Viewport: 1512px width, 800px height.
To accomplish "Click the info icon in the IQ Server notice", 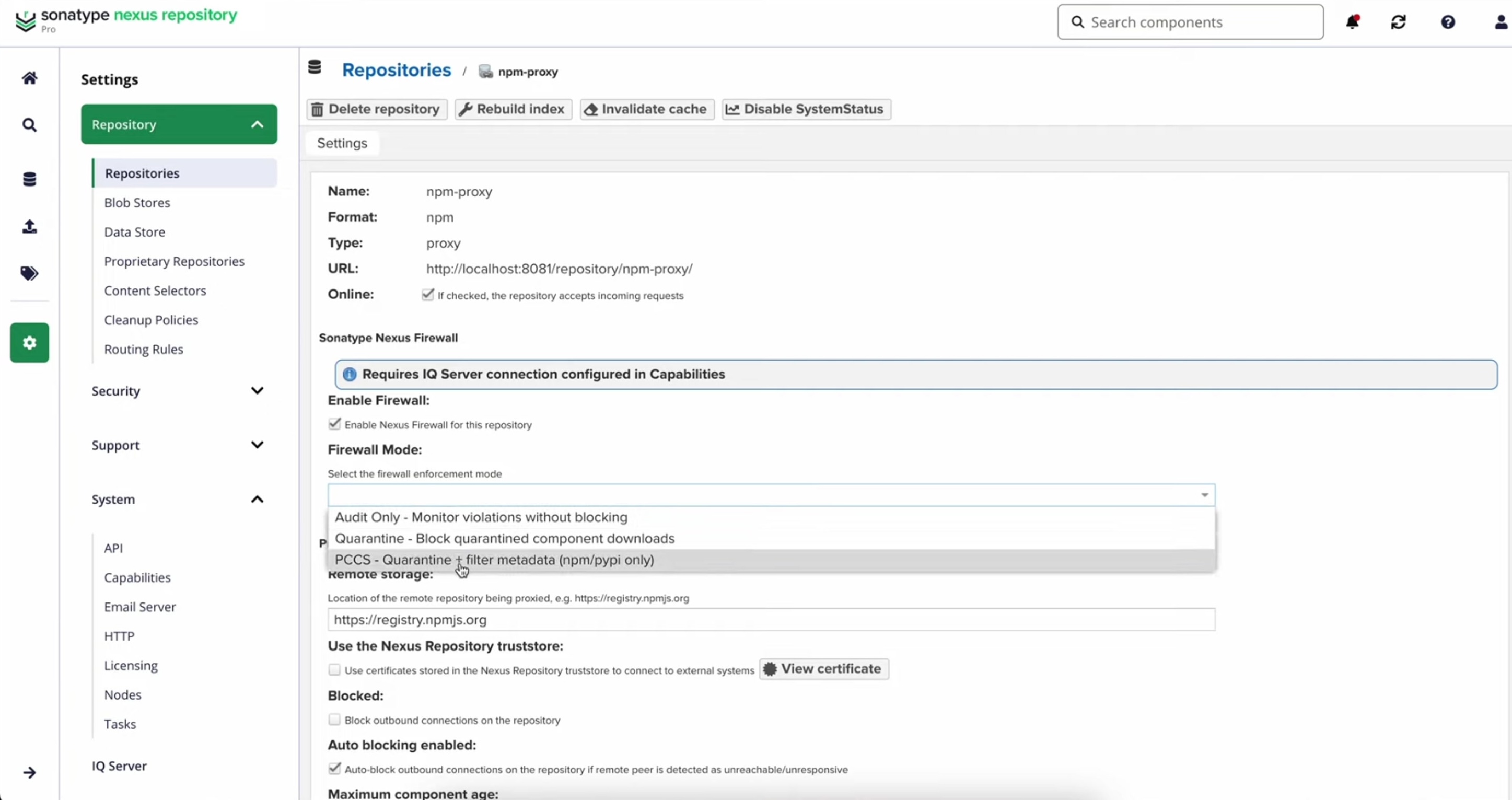I will coord(349,375).
